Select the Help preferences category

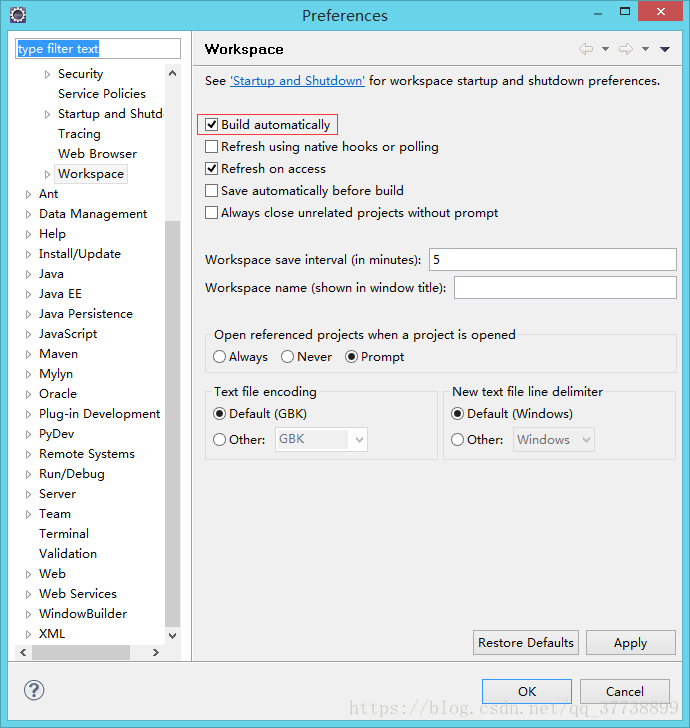(x=52, y=234)
